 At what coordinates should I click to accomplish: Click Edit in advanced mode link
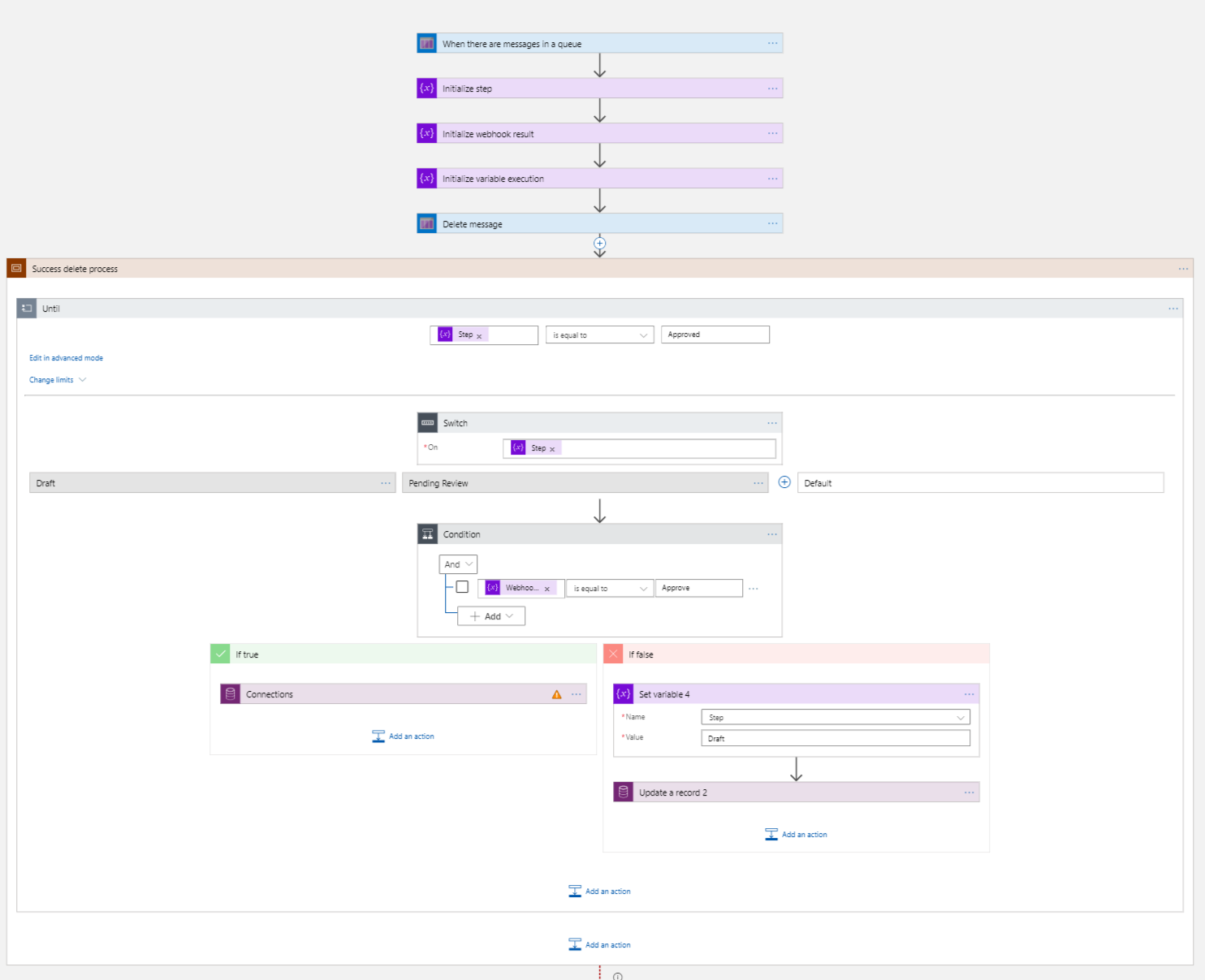66,358
